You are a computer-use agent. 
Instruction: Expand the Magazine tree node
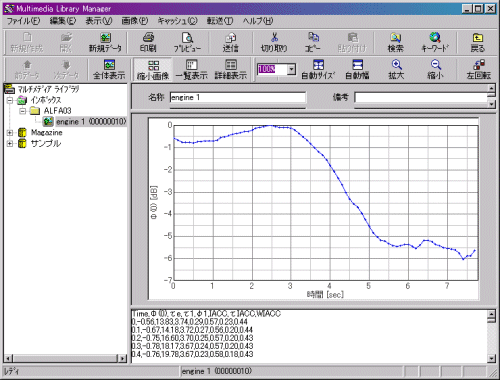(x=10, y=133)
